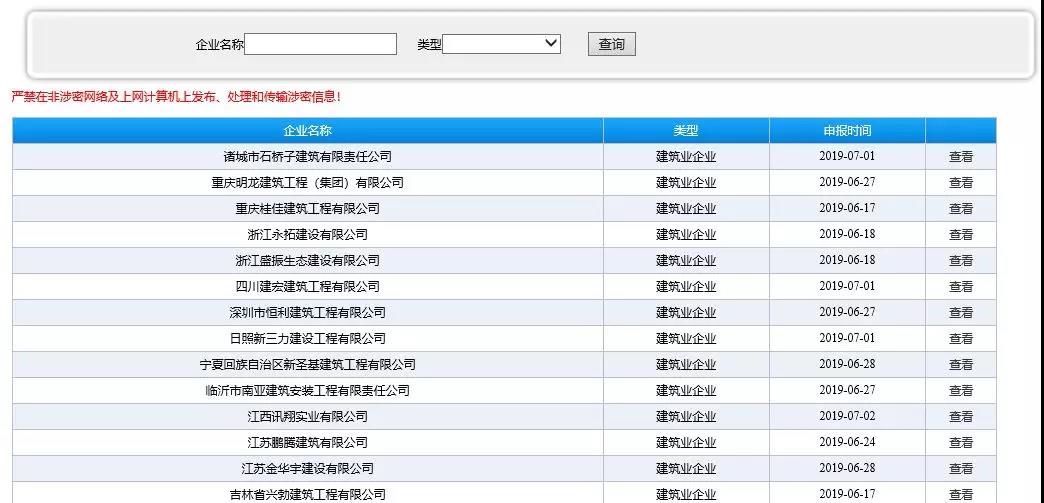This screenshot has height=503, width=1044.
Task: Click the 类型 table column header
Action: [x=685, y=131]
